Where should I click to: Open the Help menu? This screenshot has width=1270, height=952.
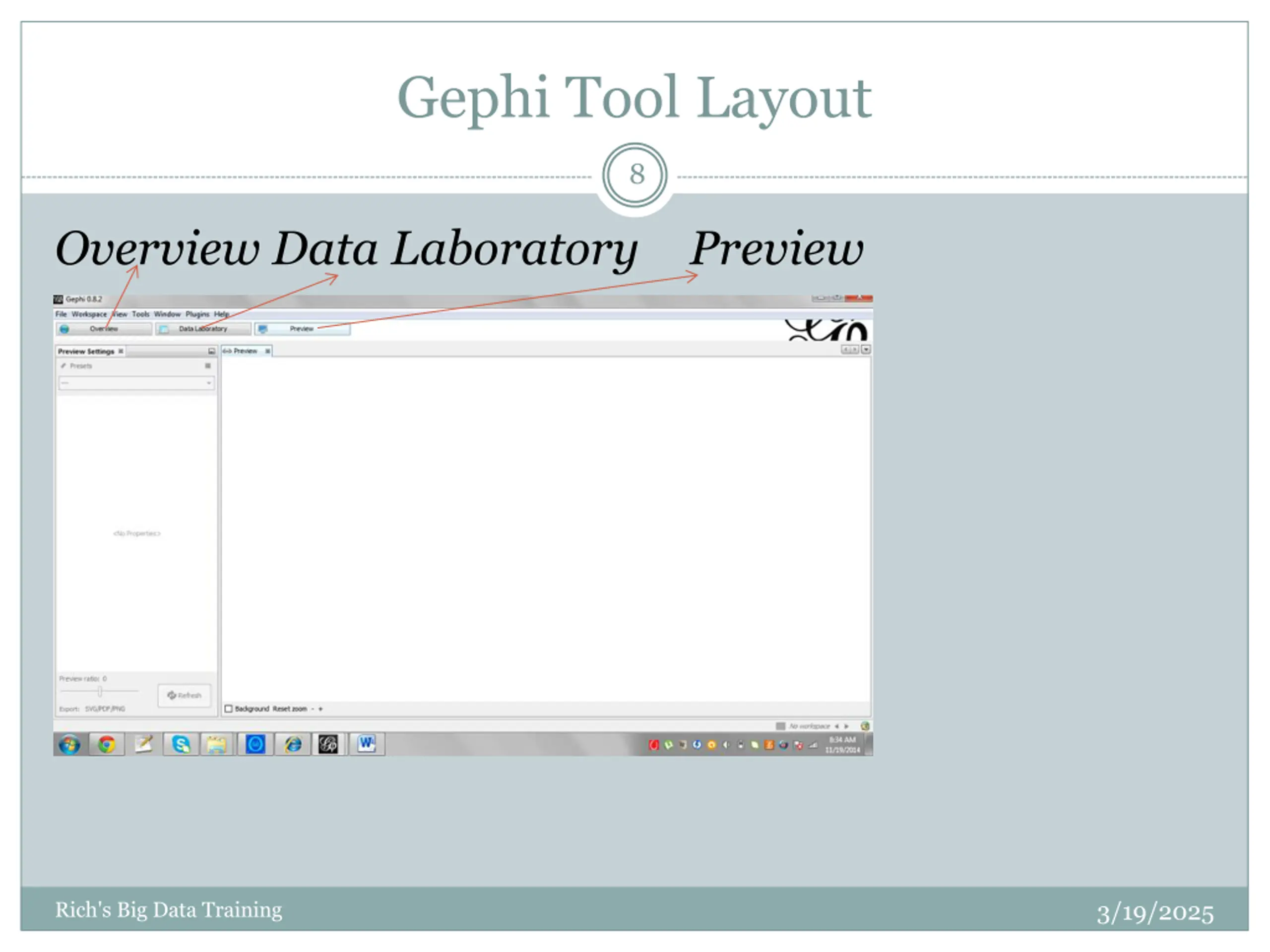coord(222,314)
